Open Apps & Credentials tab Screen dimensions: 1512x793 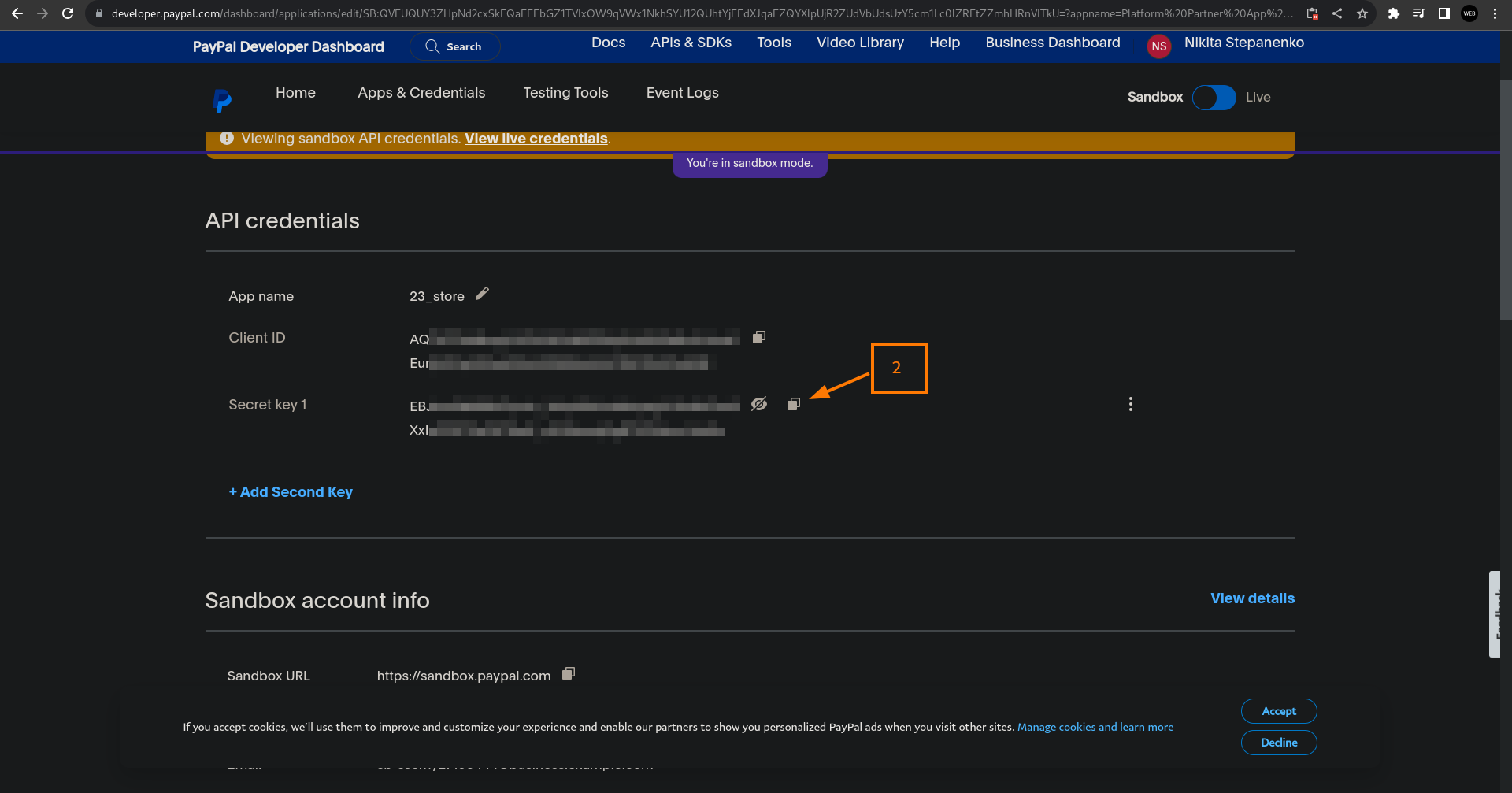click(421, 93)
